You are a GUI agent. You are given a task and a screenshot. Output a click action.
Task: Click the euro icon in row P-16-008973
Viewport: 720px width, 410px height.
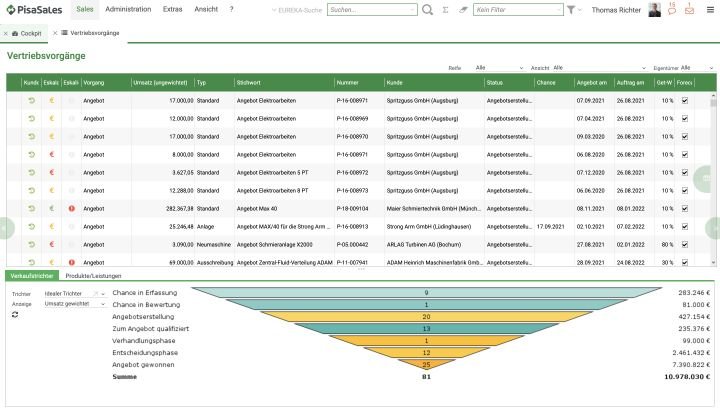pyautogui.click(x=51, y=191)
